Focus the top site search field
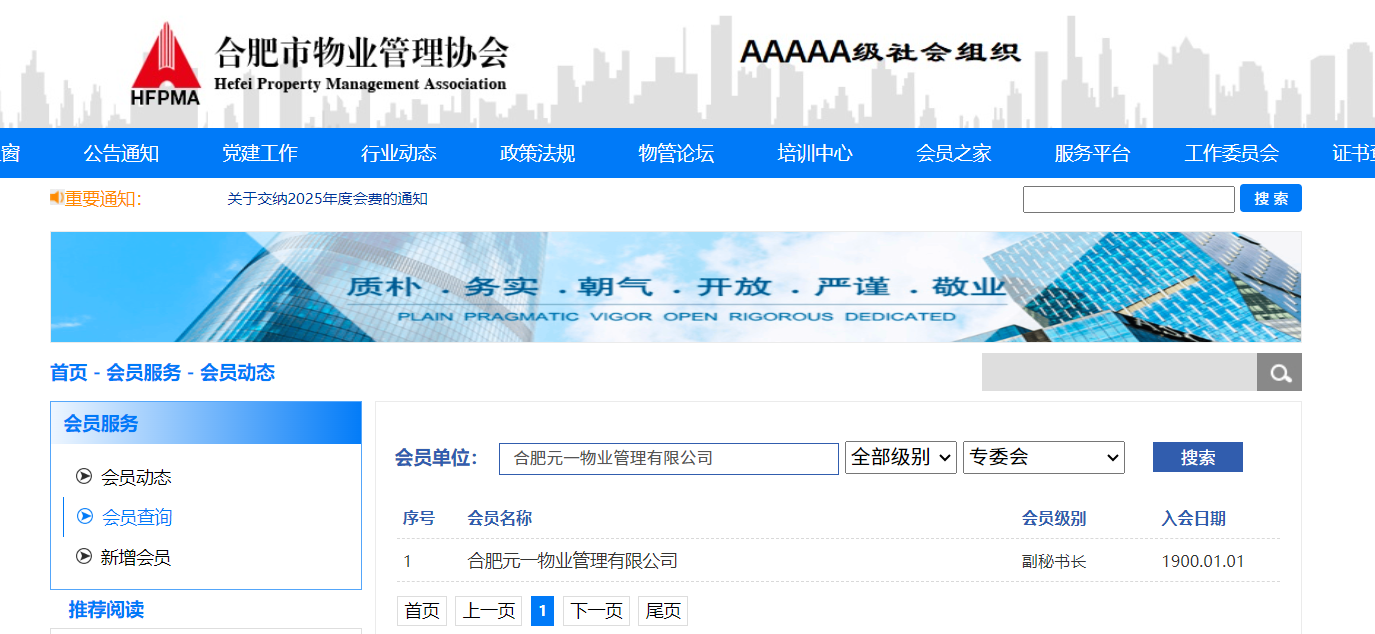The height and width of the screenshot is (634, 1375). tap(1129, 199)
